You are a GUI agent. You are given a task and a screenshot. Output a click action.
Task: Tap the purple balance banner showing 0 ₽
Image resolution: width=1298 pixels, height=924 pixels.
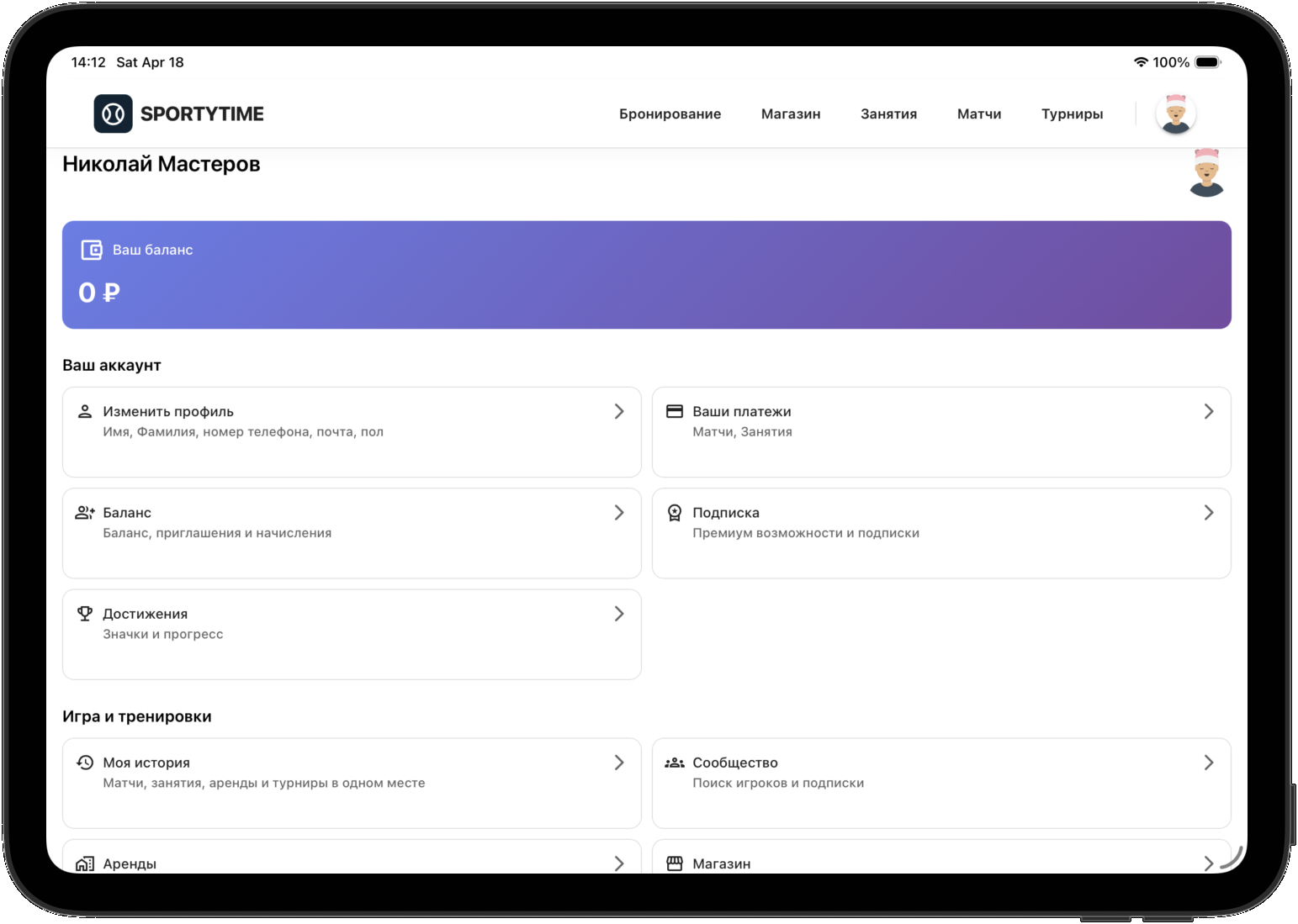coord(646,275)
